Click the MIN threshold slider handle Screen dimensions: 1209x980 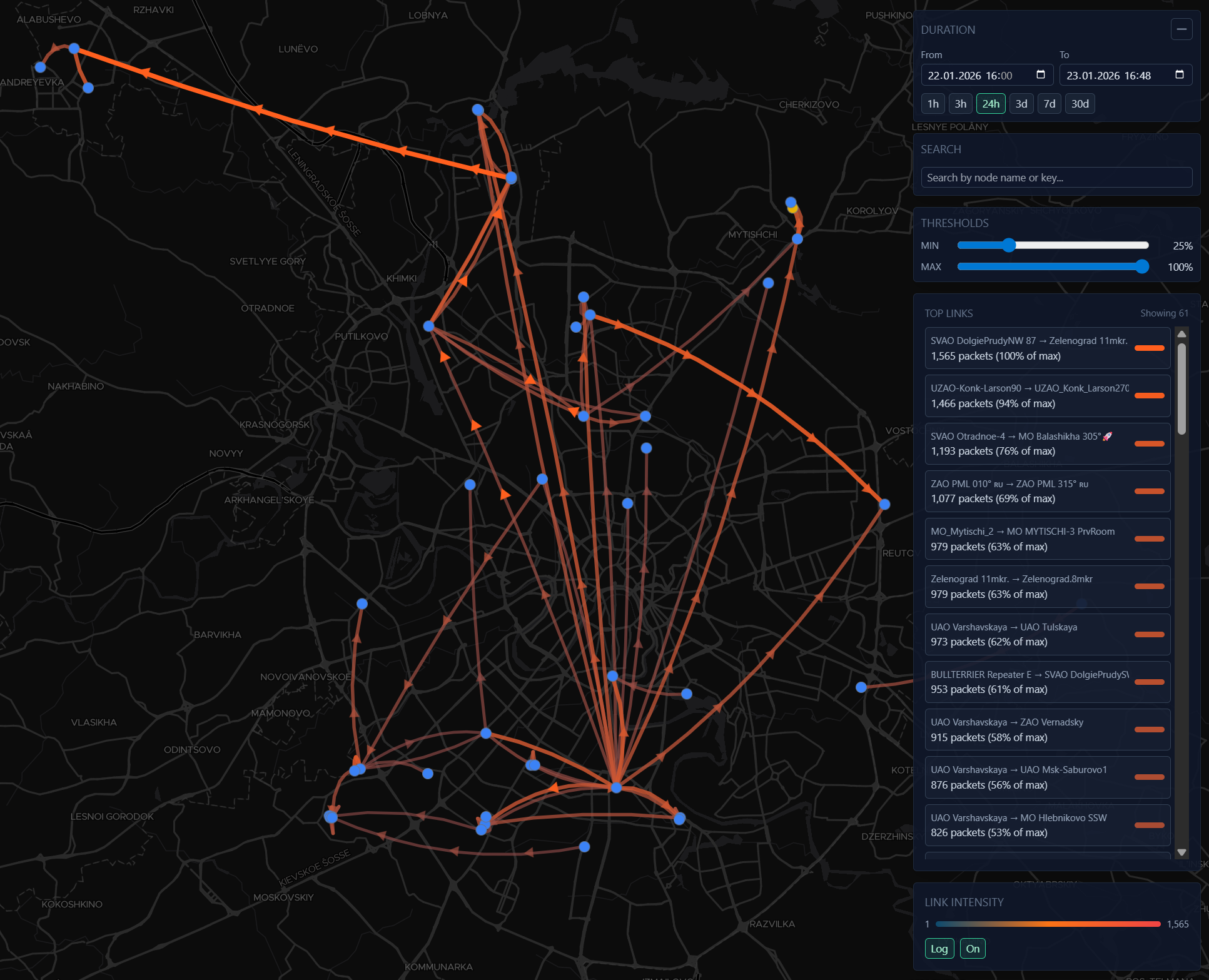click(x=1008, y=245)
